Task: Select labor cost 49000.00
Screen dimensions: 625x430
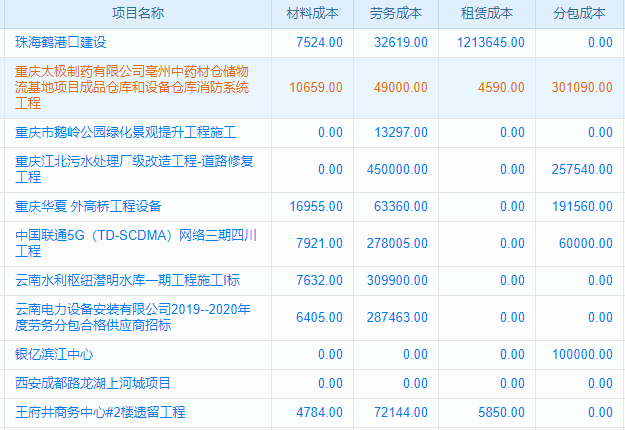Action: point(401,87)
